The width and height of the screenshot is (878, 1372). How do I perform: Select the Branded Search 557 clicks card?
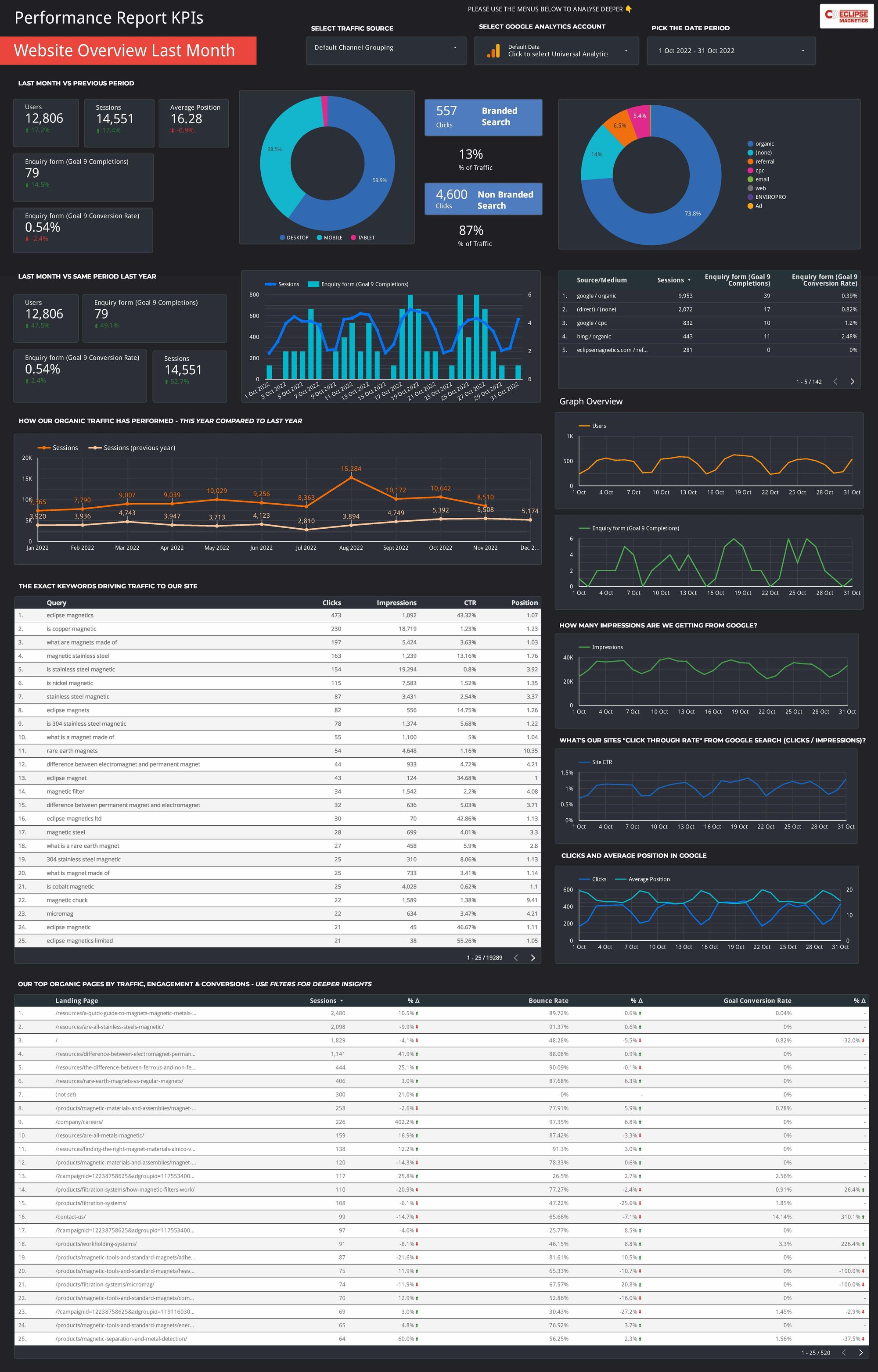[483, 118]
